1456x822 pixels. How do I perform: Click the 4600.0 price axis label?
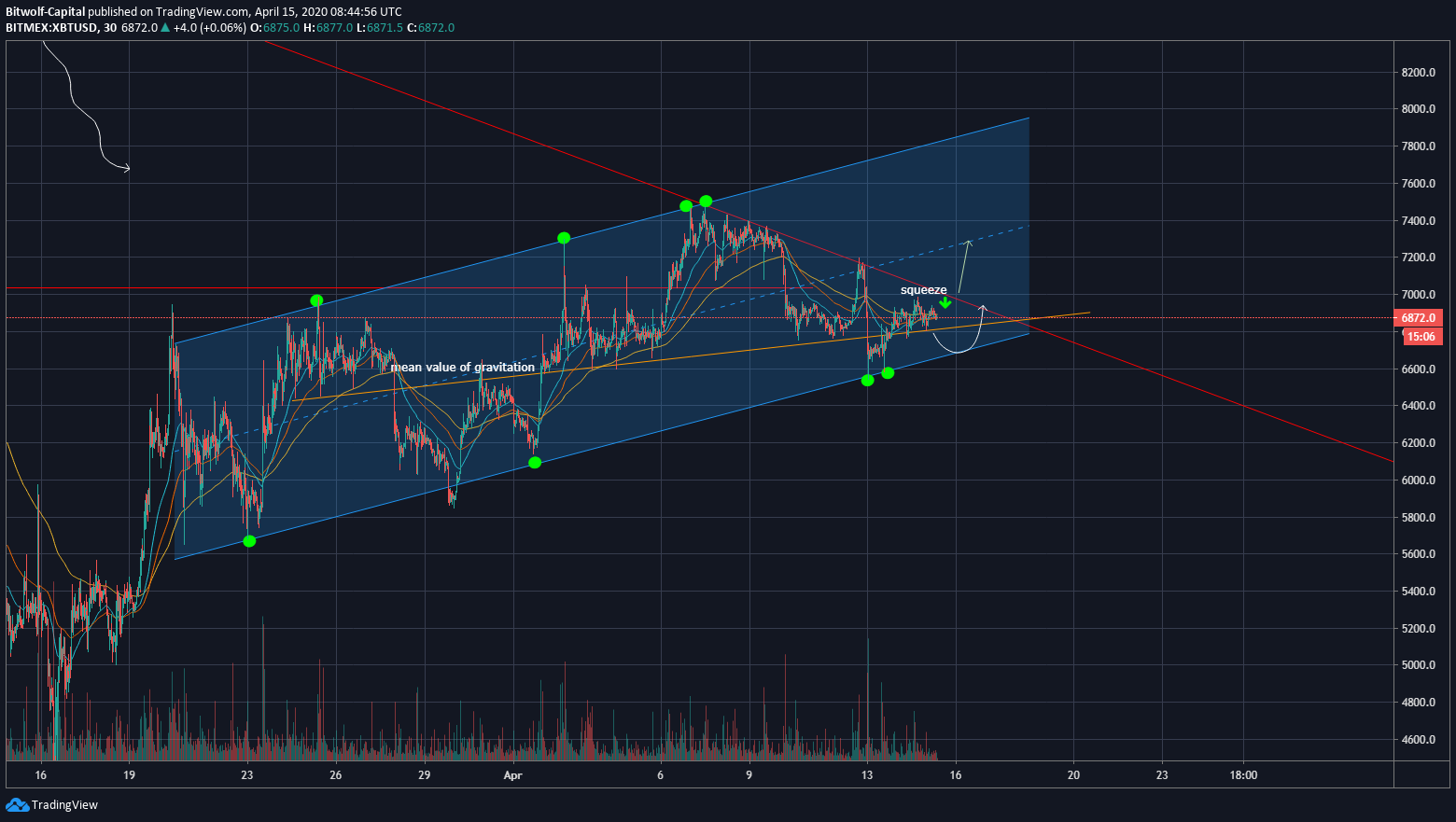pyautogui.click(x=1418, y=740)
